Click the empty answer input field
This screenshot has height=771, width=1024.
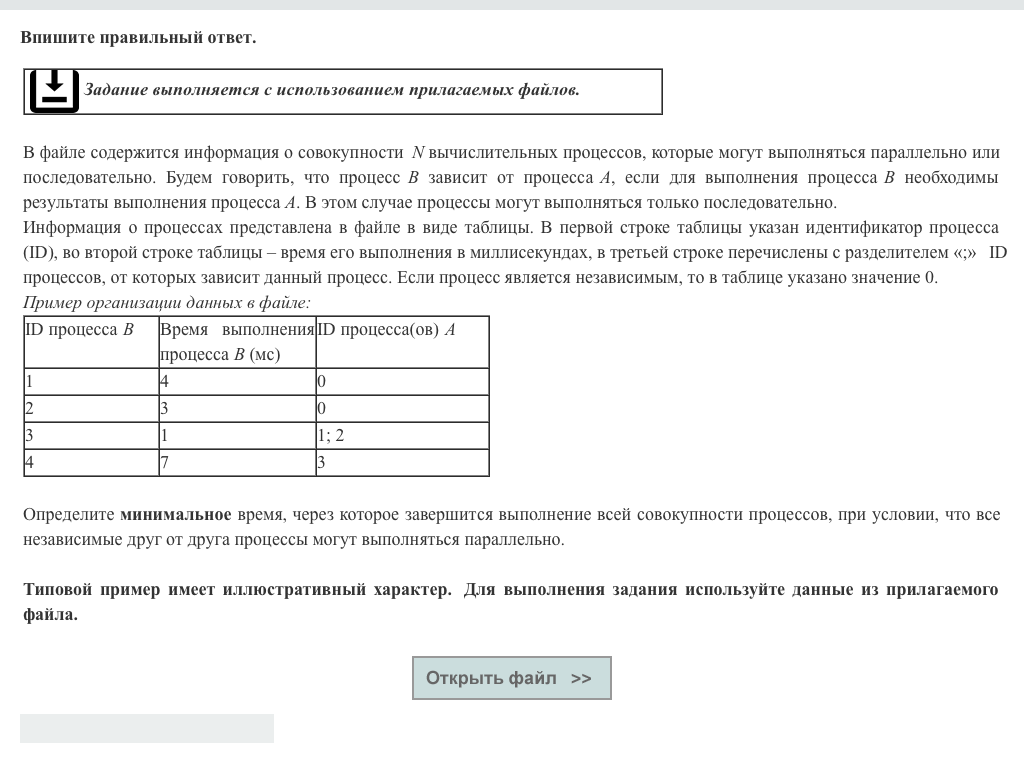147,728
